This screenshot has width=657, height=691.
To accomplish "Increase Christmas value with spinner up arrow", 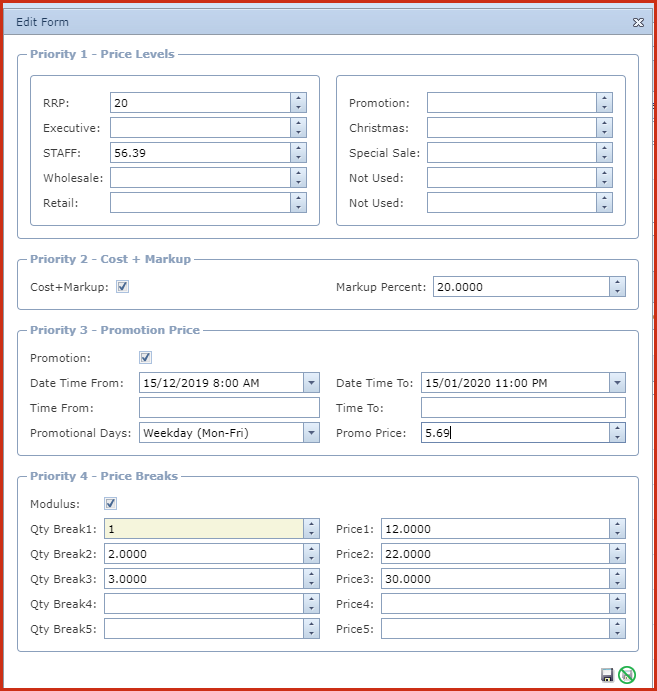I will tap(604, 123).
